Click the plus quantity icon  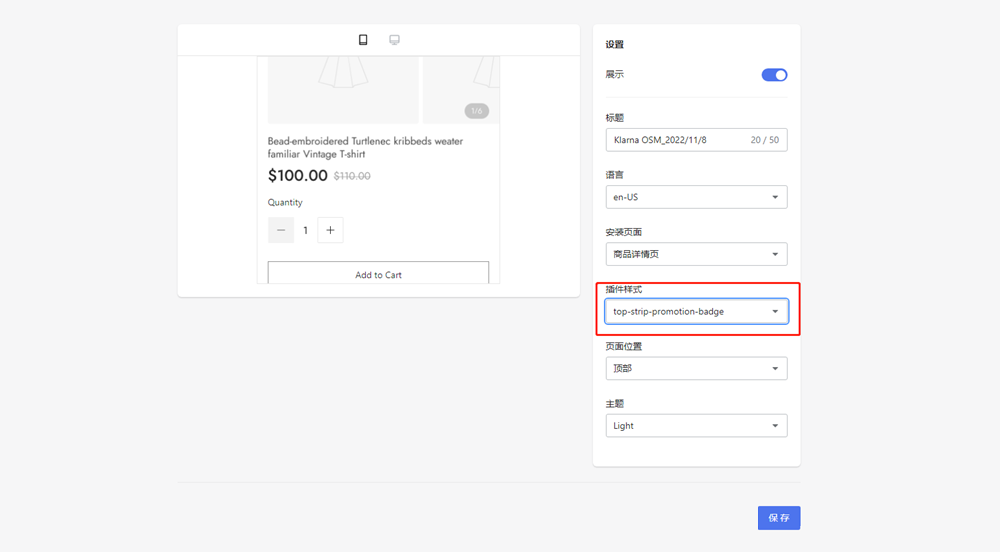point(330,230)
